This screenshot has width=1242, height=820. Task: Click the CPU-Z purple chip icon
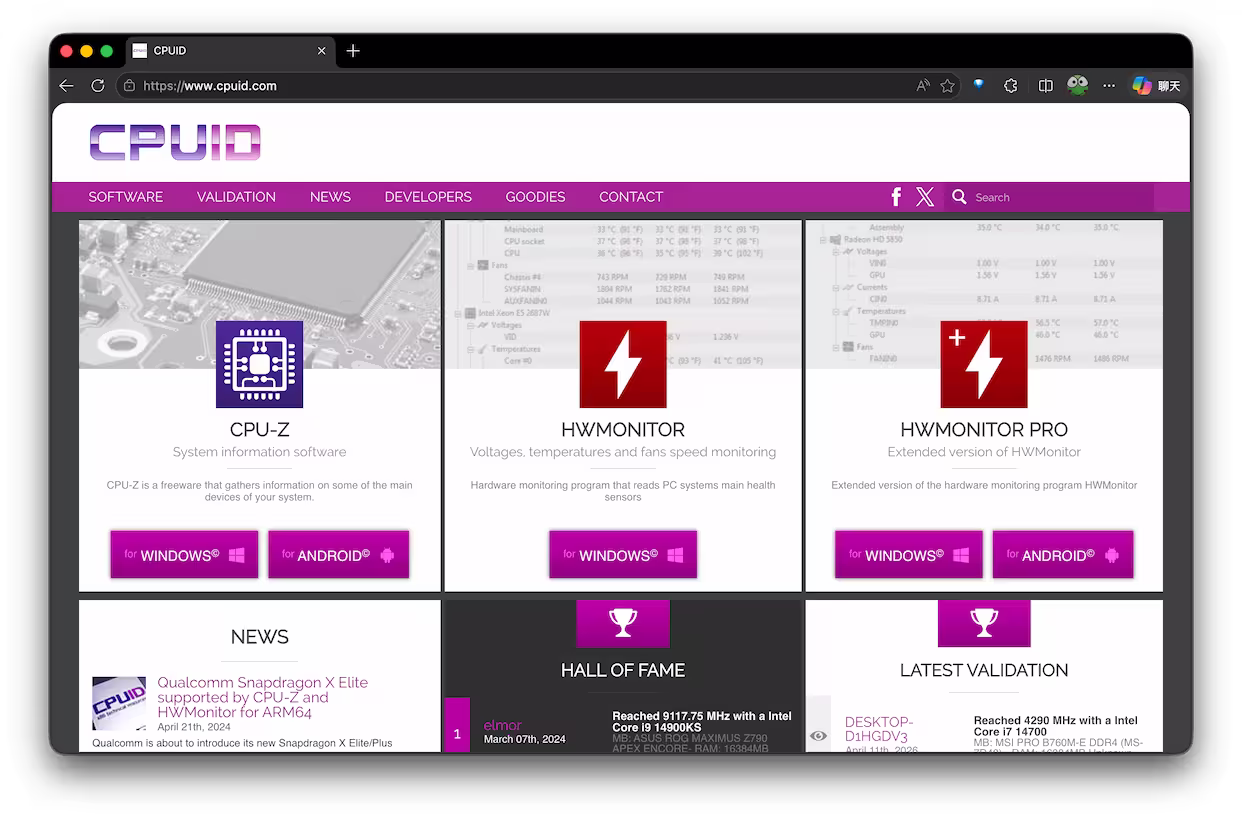[259, 364]
